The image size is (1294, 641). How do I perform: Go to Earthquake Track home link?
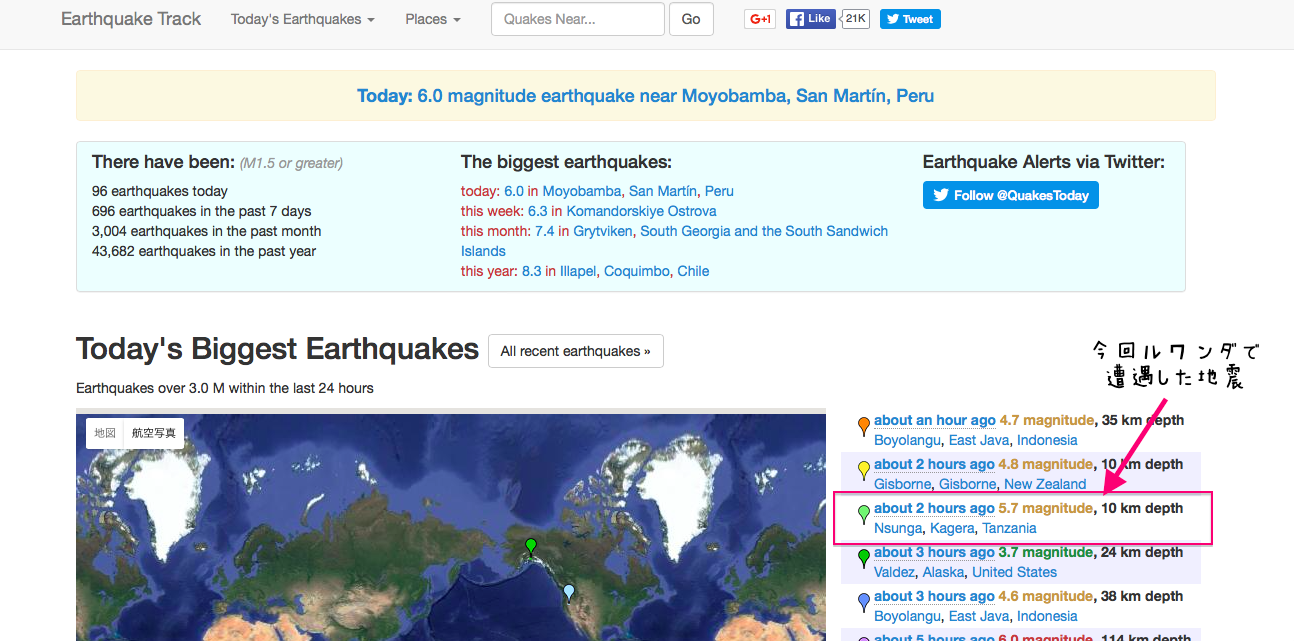point(131,19)
